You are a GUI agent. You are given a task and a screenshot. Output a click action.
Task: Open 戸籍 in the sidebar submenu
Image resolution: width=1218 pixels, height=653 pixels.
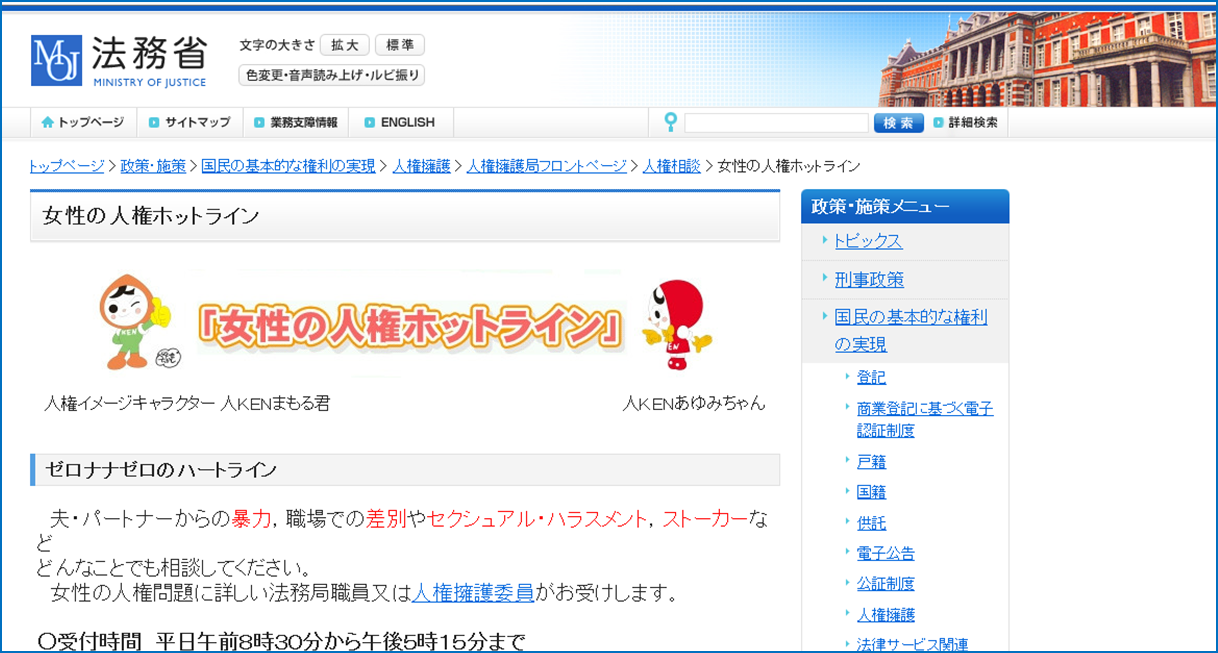(x=871, y=461)
